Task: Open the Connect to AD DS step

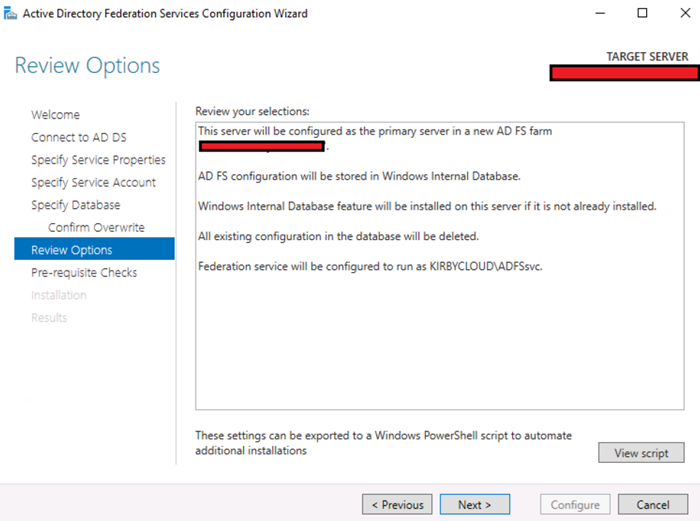Action: pyautogui.click(x=79, y=137)
